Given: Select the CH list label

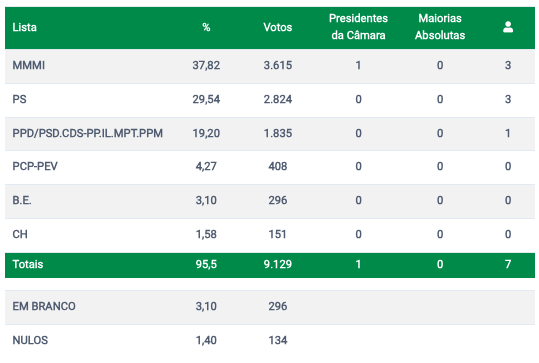Looking at the screenshot, I should pyautogui.click(x=20, y=234).
